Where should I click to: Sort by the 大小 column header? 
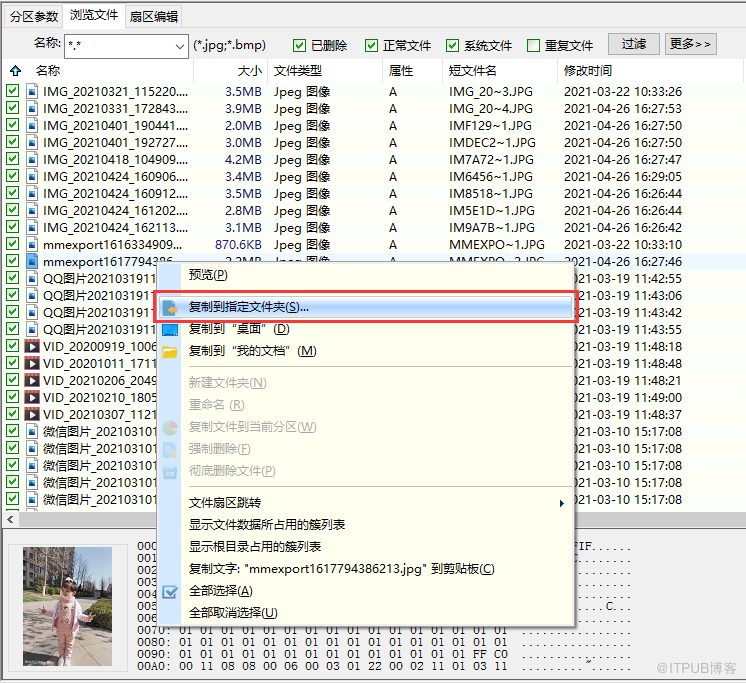click(x=250, y=71)
